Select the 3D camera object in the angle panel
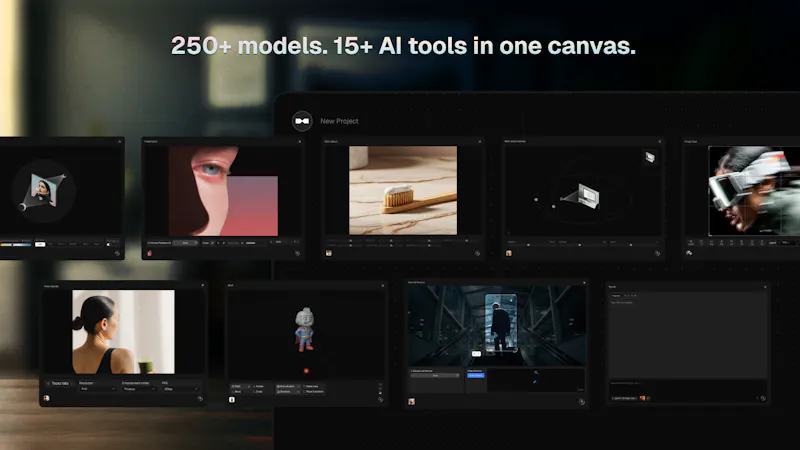 click(582, 196)
